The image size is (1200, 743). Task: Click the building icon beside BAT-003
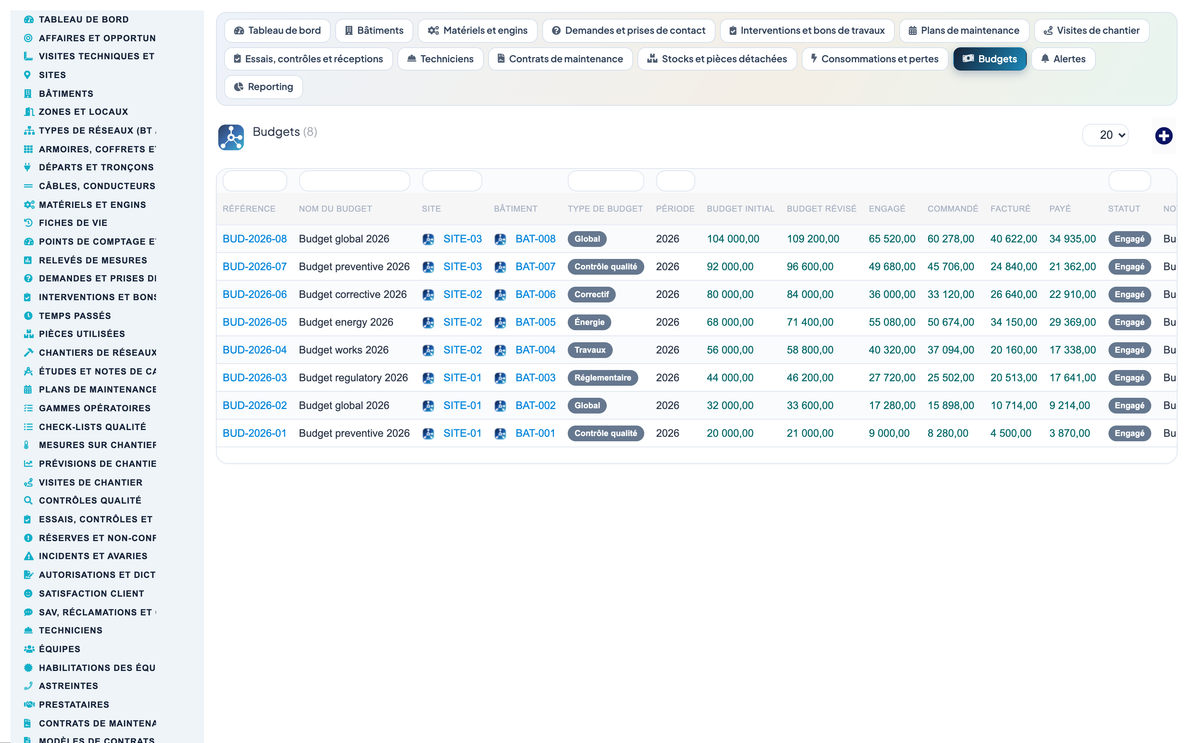click(500, 378)
